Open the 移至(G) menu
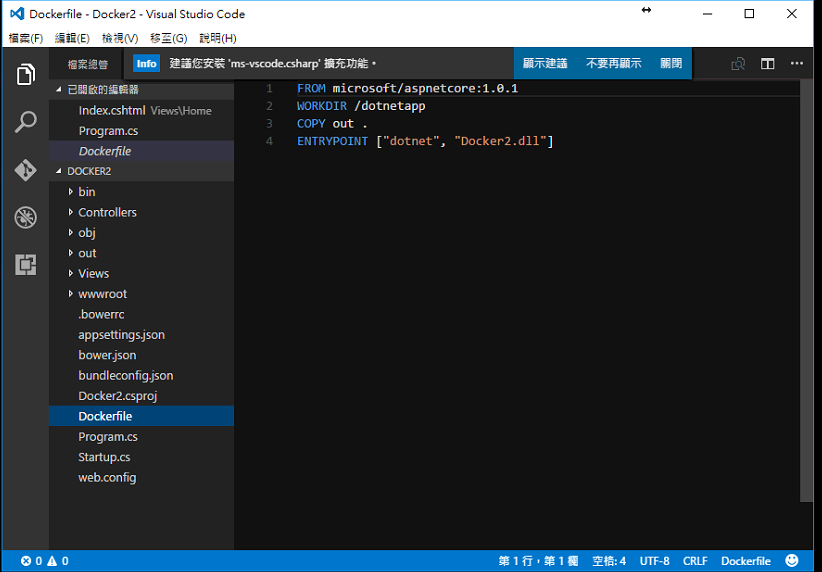 tap(168, 38)
